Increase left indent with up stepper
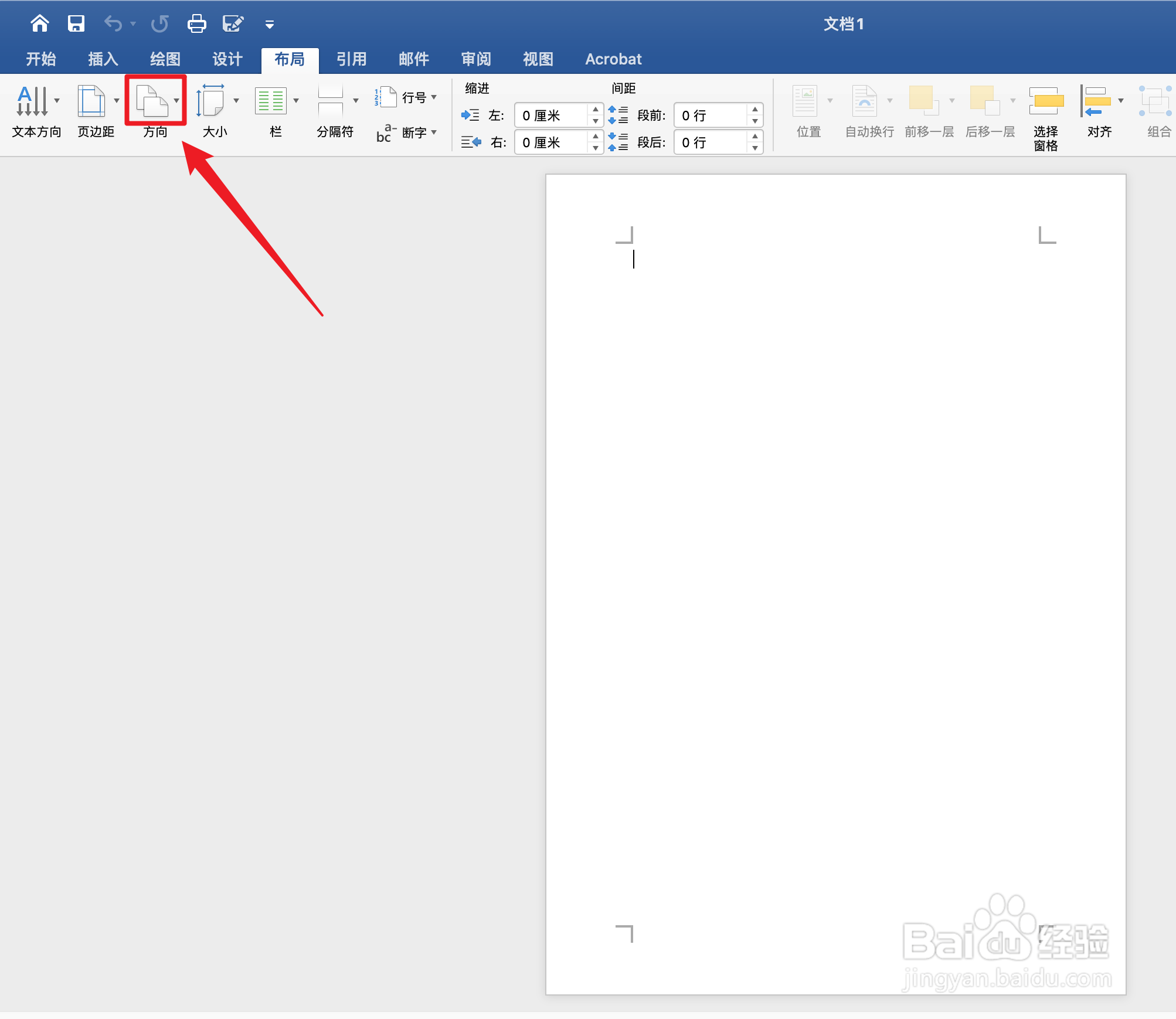Viewport: 1176px width, 1019px height. tap(596, 110)
